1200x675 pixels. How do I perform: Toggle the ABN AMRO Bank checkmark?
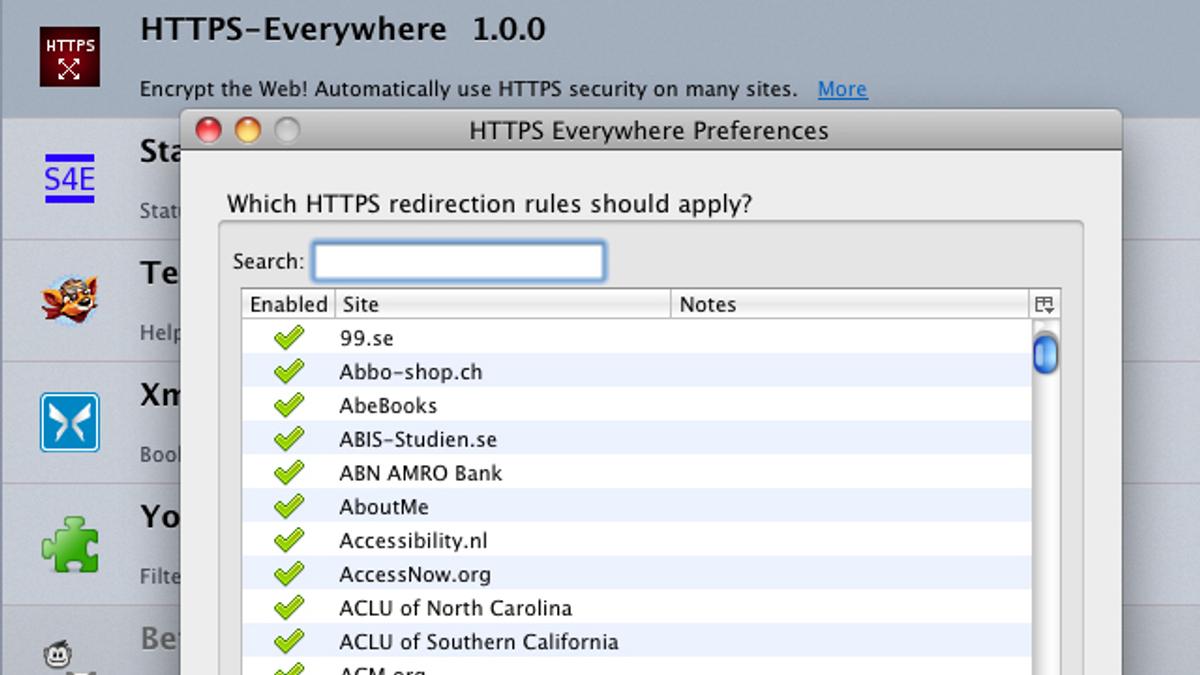[288, 473]
